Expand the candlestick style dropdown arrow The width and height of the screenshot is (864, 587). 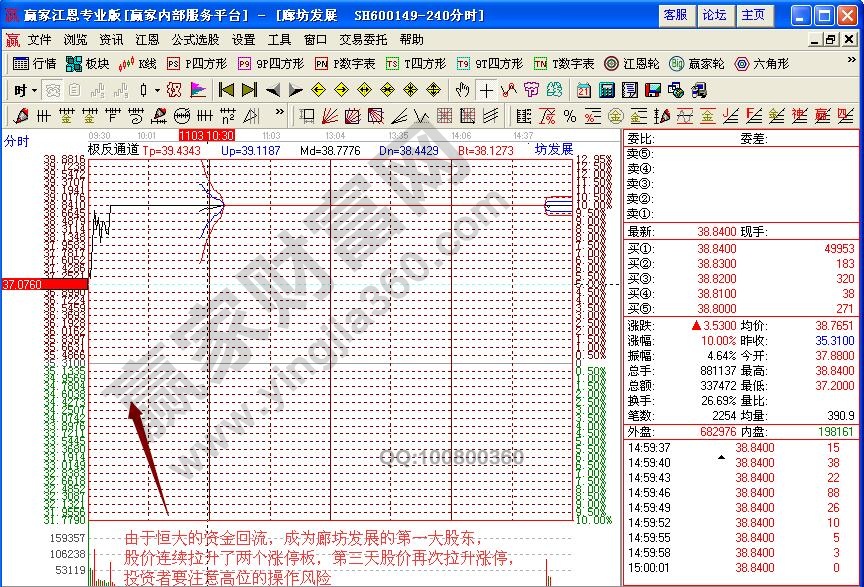(x=157, y=90)
